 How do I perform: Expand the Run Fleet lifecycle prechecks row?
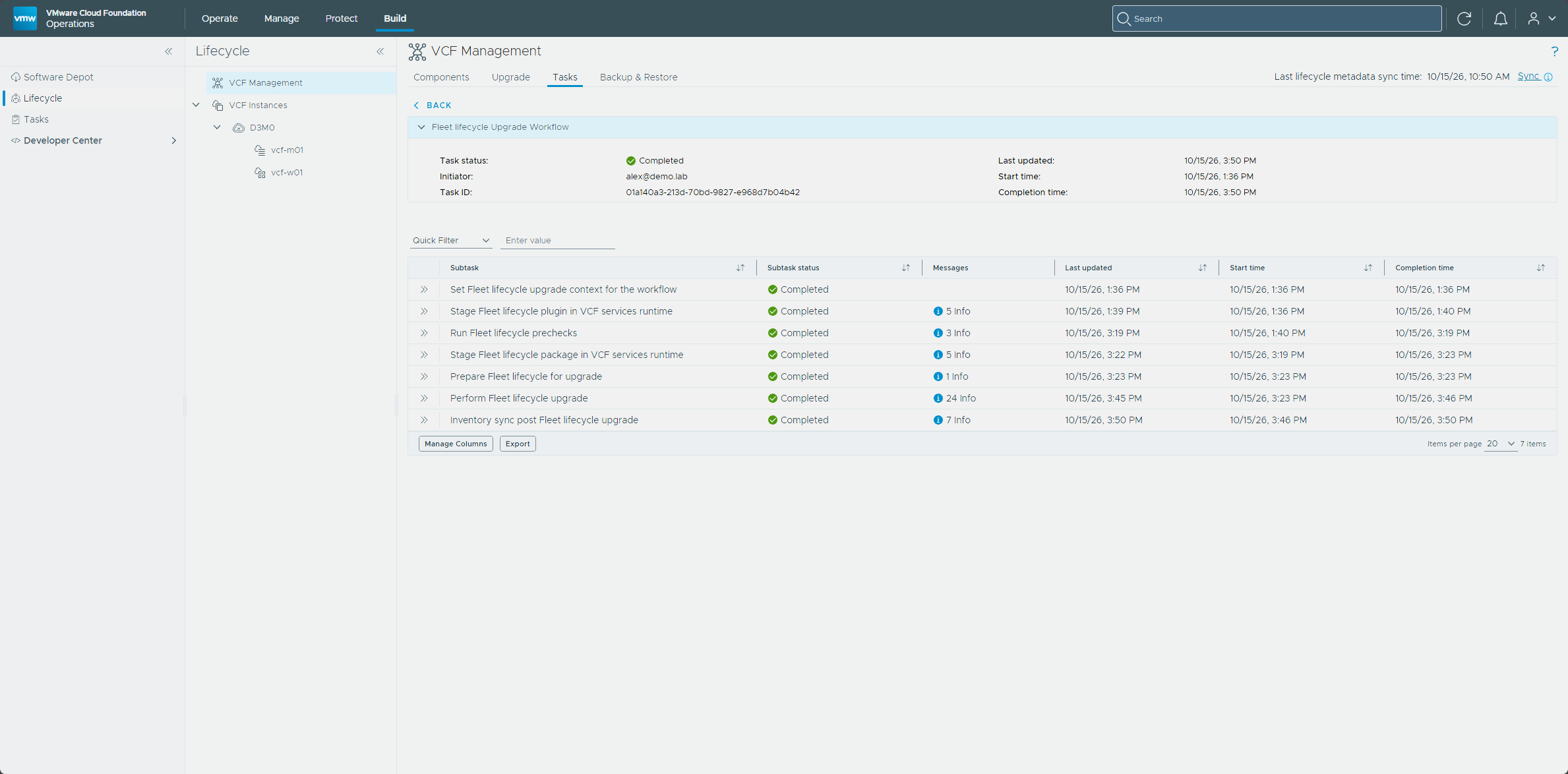(x=424, y=333)
